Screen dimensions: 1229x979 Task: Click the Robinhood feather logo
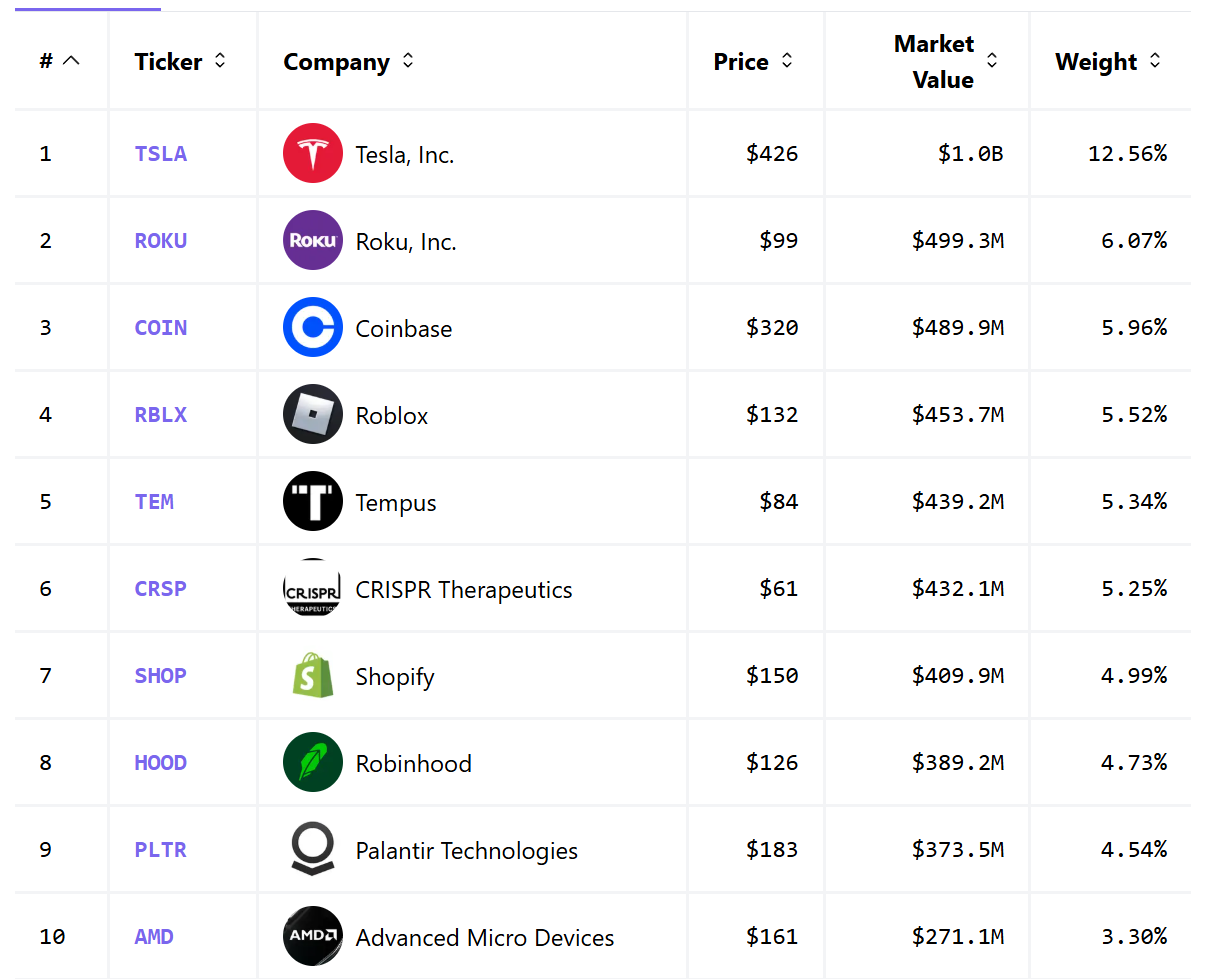click(x=313, y=763)
